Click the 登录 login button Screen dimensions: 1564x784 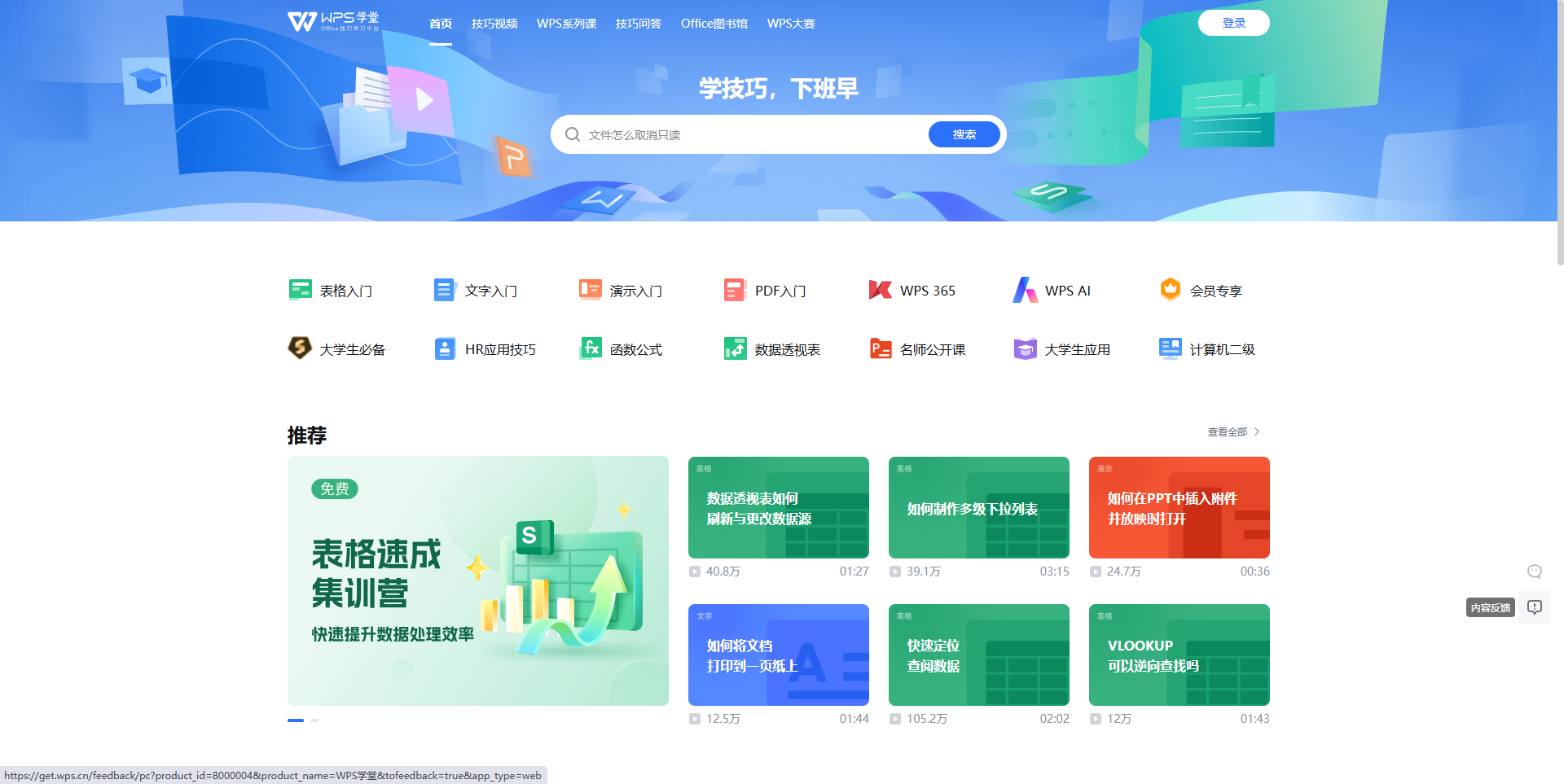point(1233,23)
